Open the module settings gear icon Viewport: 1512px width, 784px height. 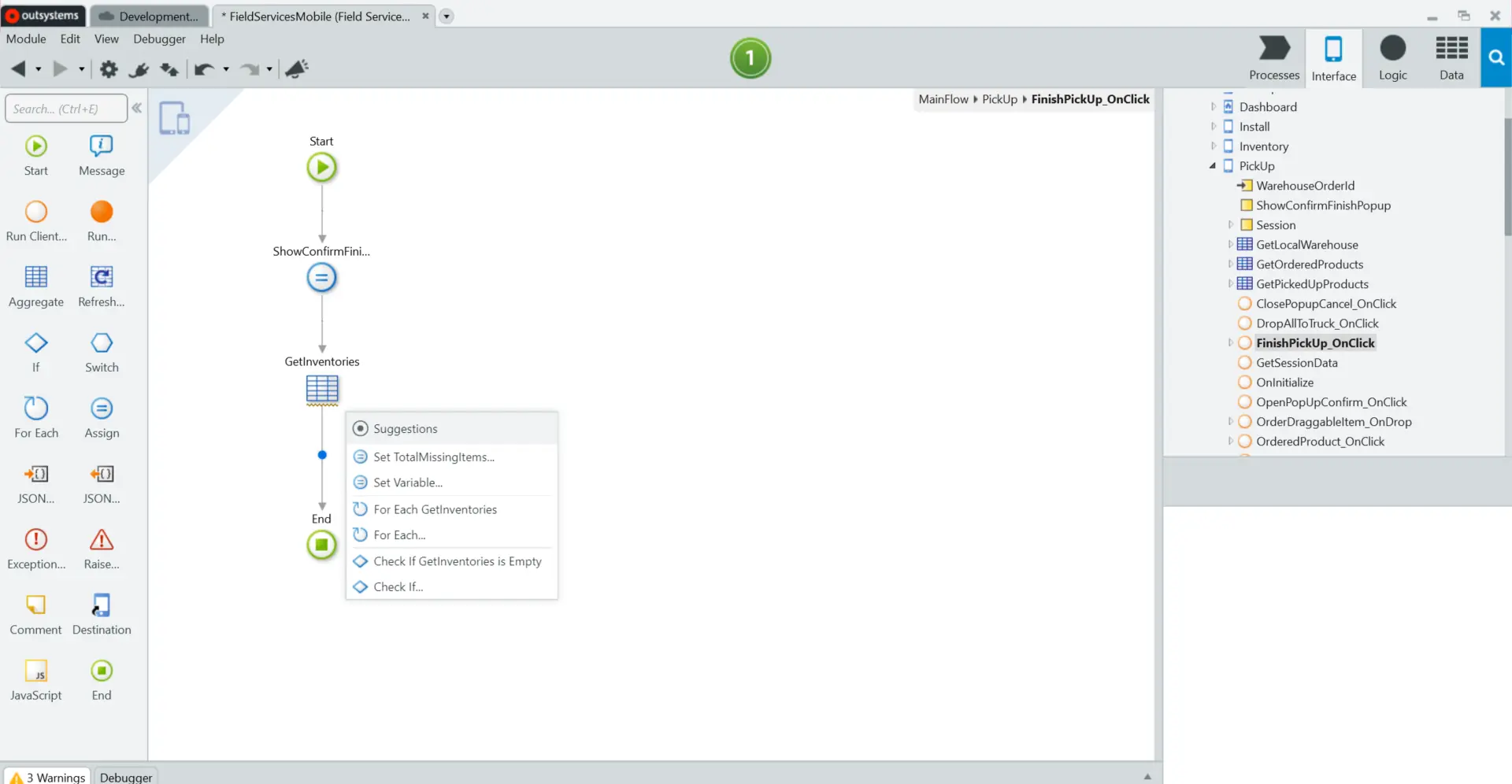109,69
